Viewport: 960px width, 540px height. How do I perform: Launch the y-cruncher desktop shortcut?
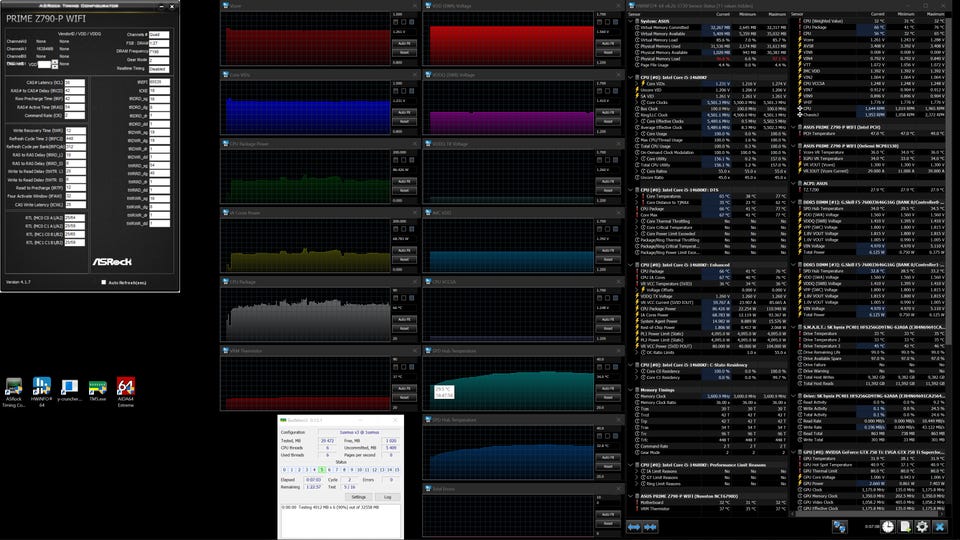coord(70,389)
